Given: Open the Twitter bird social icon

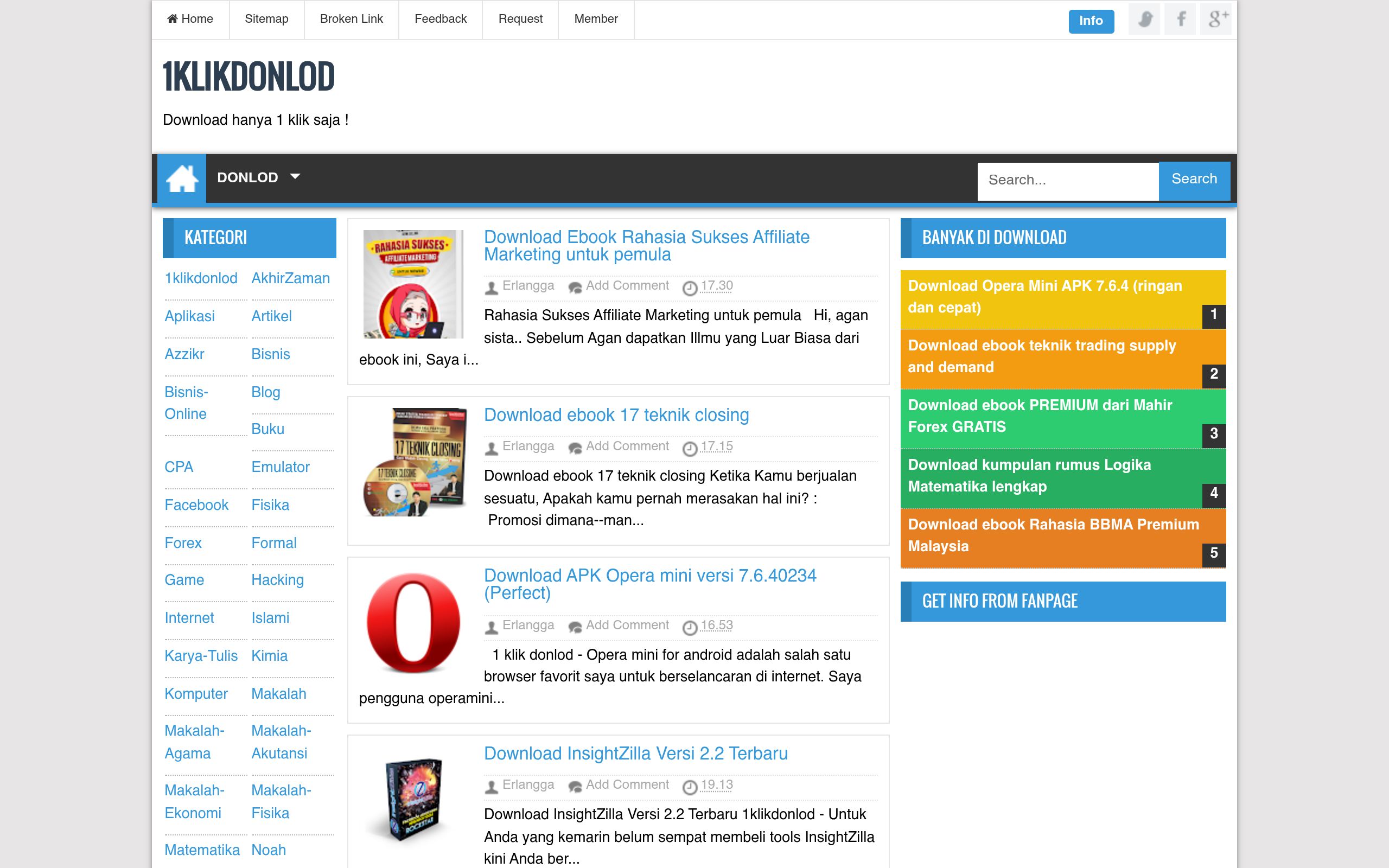Looking at the screenshot, I should click(x=1144, y=20).
